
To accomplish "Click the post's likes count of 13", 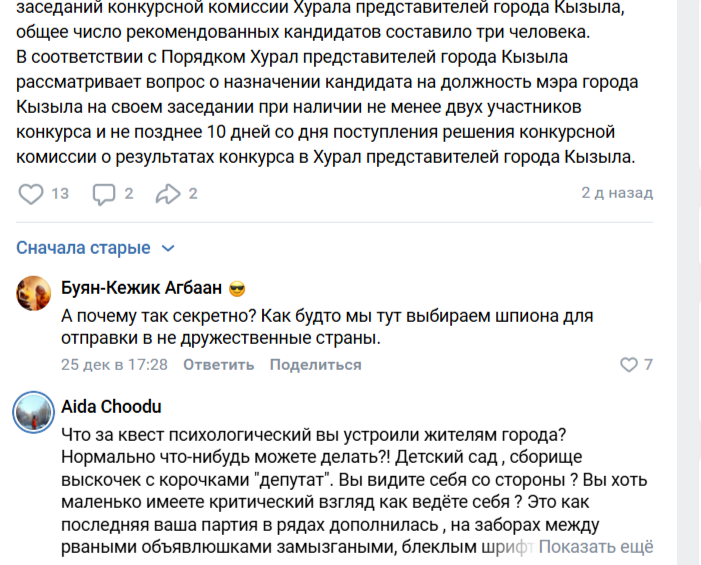I will [x=60, y=193].
